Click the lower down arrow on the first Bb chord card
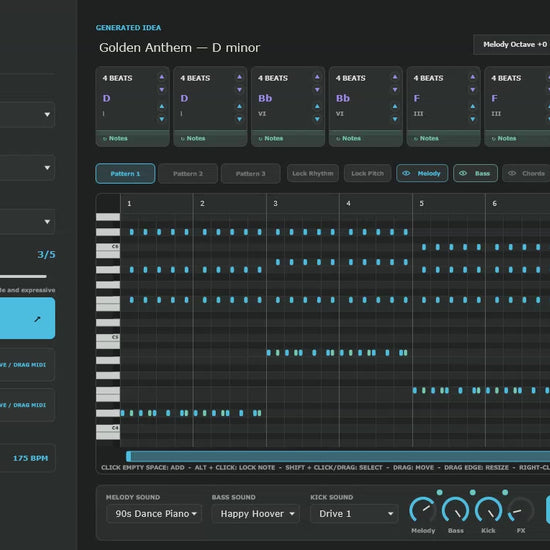 click(x=317, y=119)
